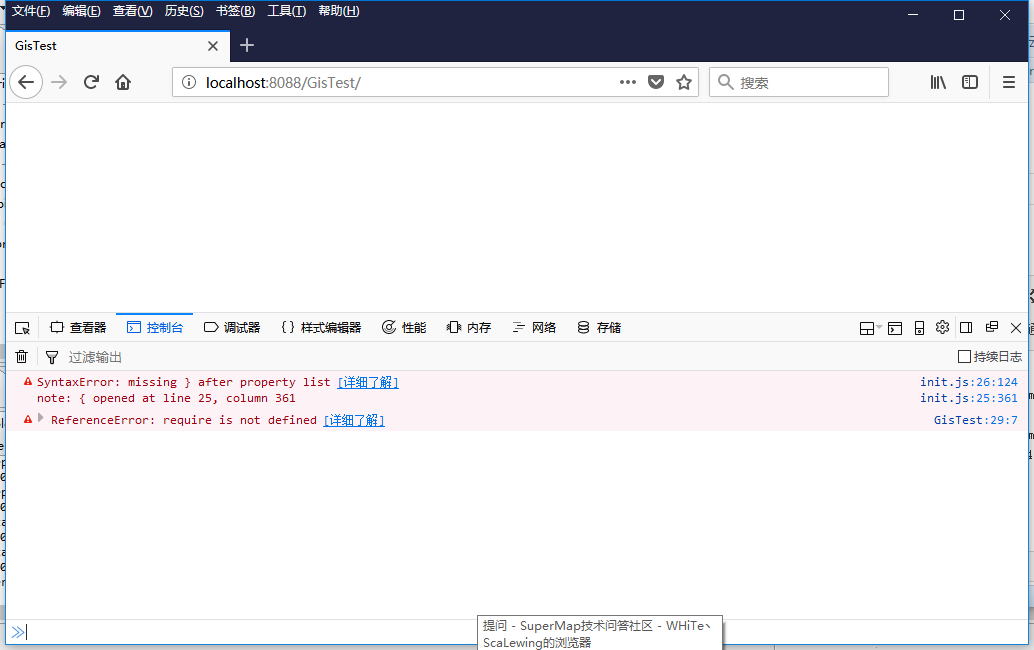
Task: Save the page to Pocket
Action: [x=655, y=82]
